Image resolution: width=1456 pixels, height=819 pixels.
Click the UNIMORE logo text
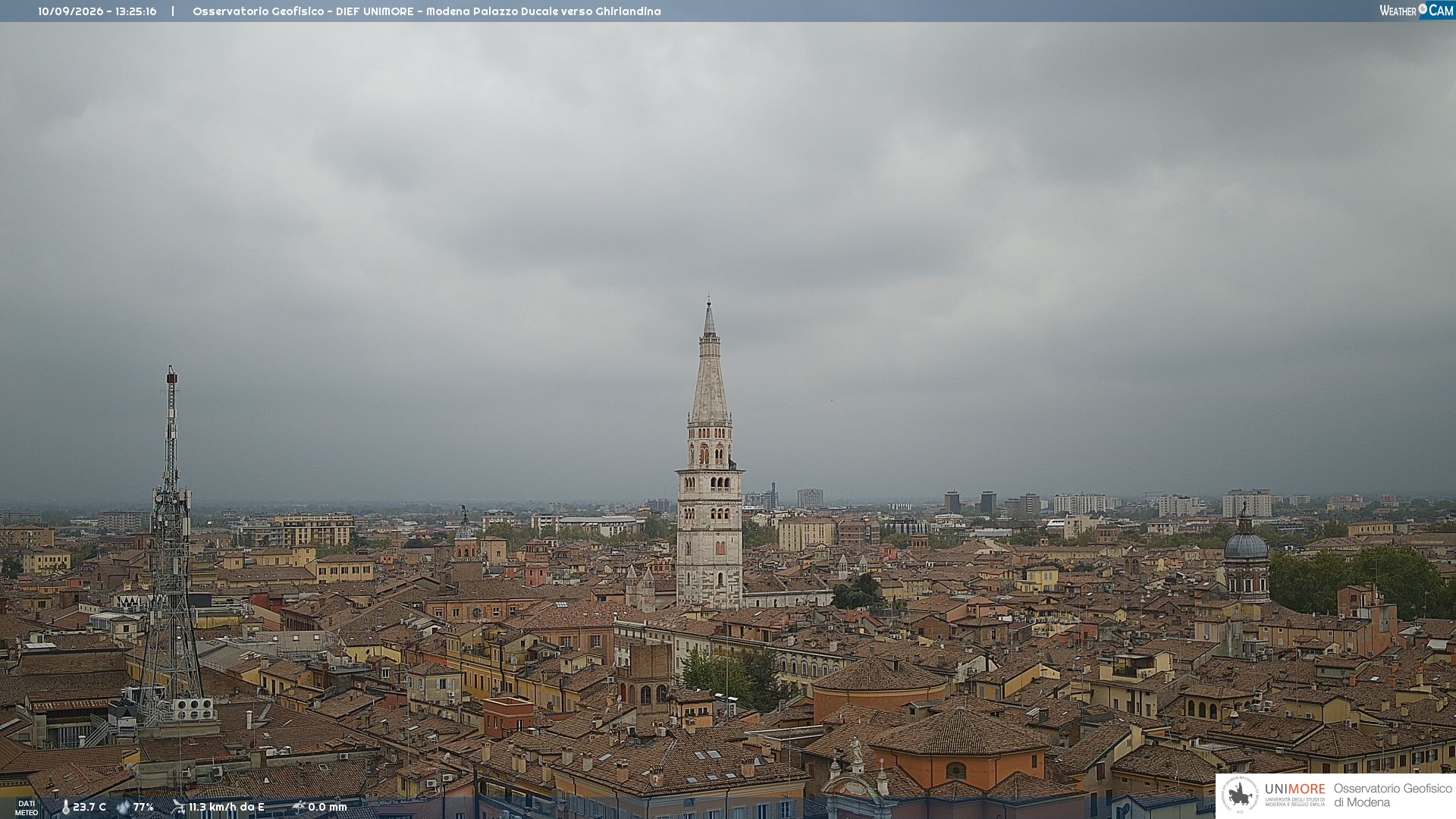coord(1295,789)
